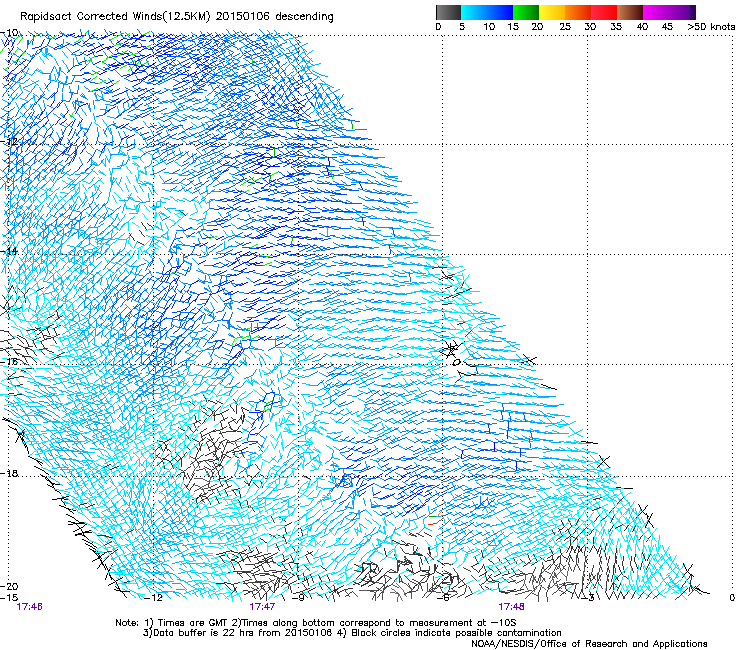Click the chart title 'Rapidscat Corrected Winds(12.5KM)'
The width and height of the screenshot is (740, 650).
tap(115, 16)
